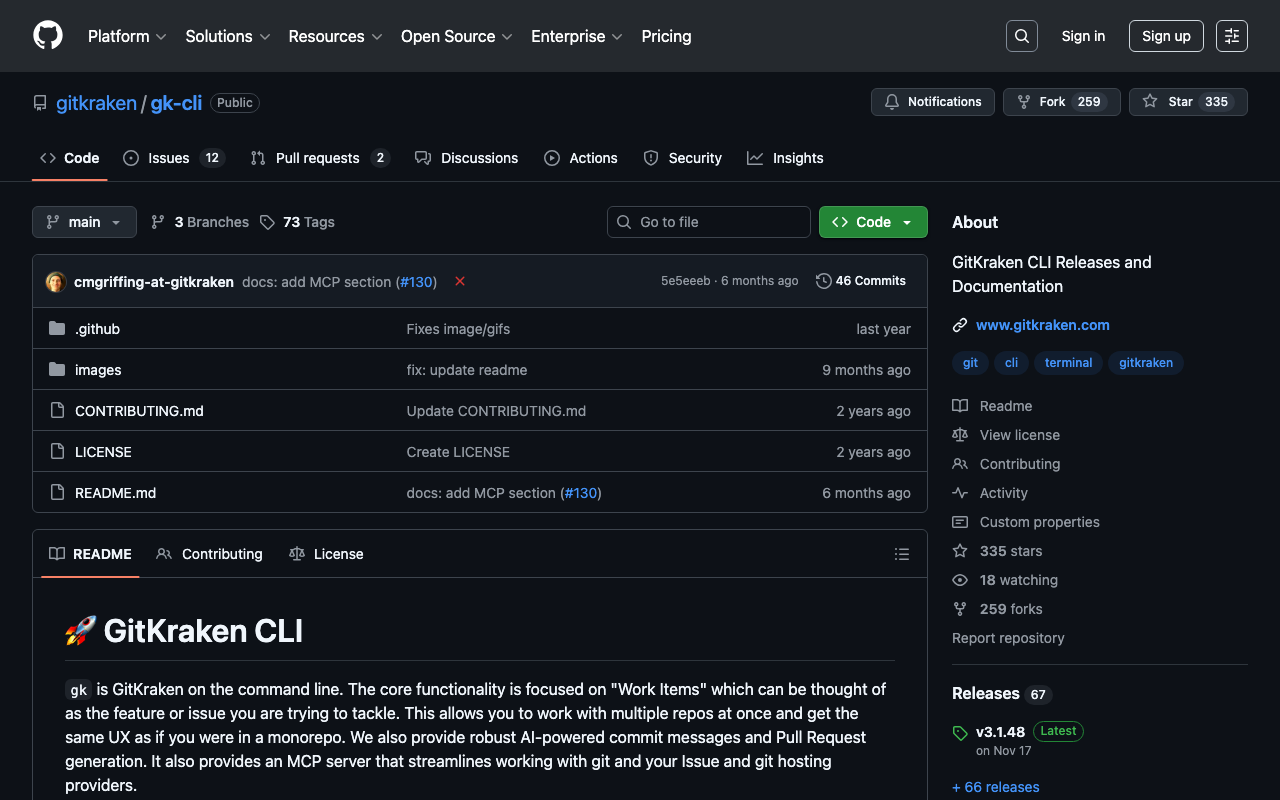Switch to the Issues tab
This screenshot has width=1280, height=800.
(x=168, y=158)
